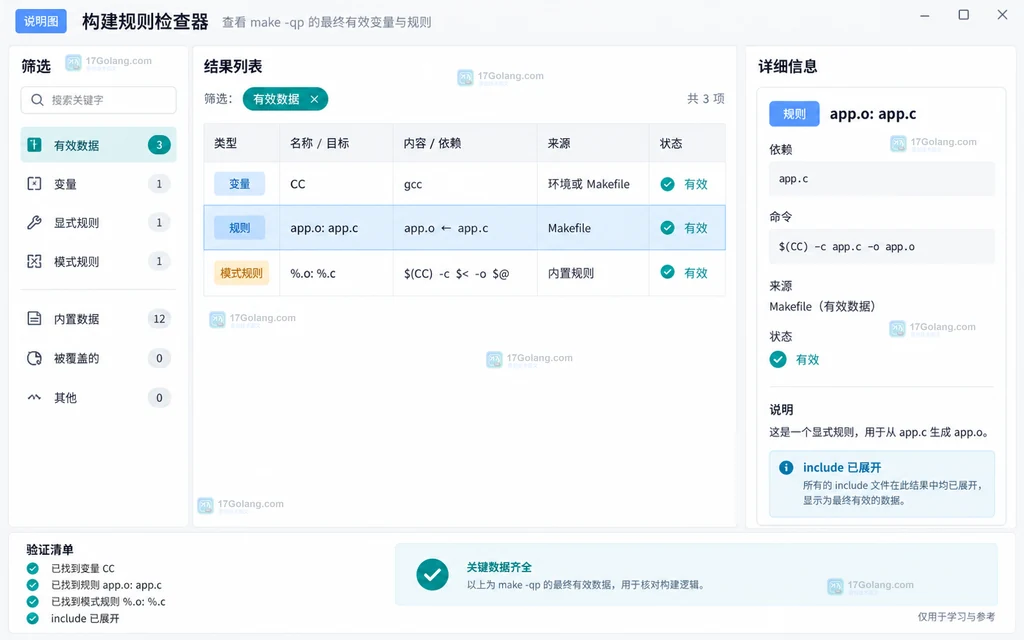Click the status check icon in app.o row
Screen dimensions: 1024x640
coord(667,228)
